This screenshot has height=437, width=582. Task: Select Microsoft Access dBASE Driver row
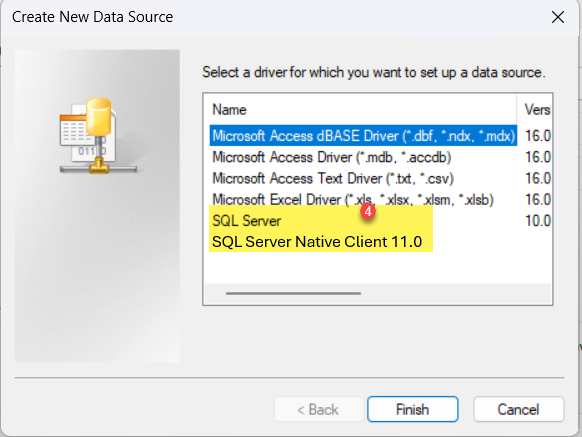point(363,136)
